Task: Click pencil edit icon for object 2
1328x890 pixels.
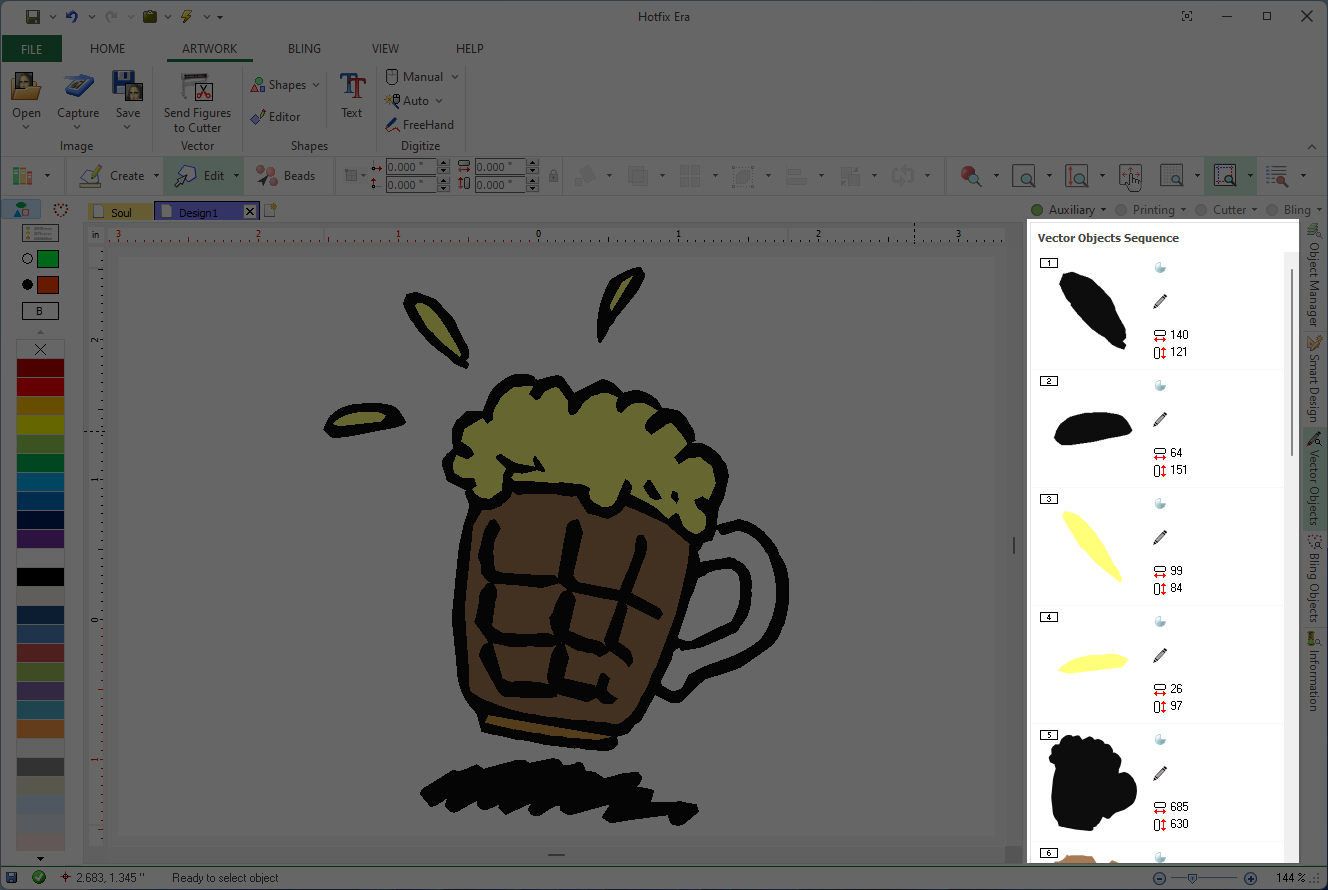Action: (x=1160, y=419)
